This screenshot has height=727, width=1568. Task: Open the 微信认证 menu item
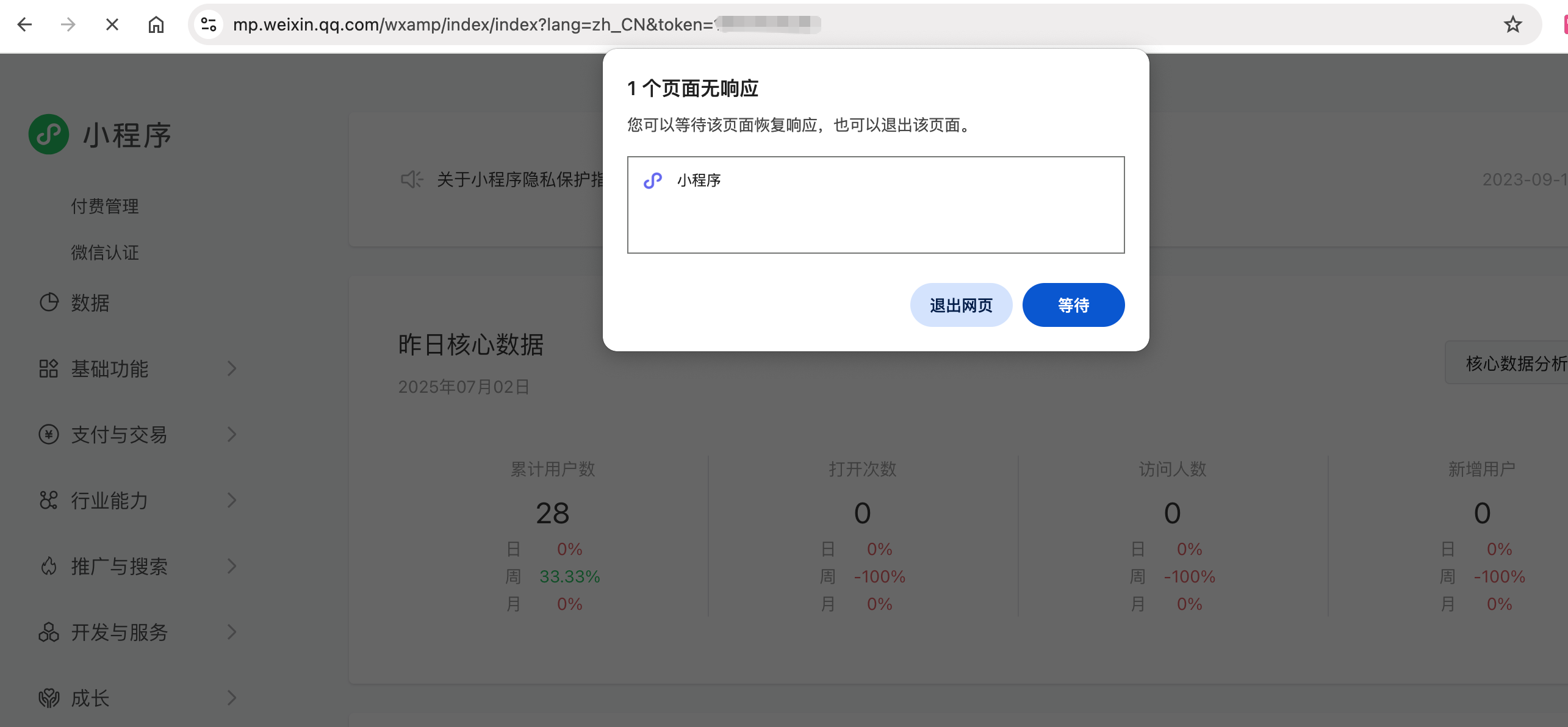[x=105, y=252]
